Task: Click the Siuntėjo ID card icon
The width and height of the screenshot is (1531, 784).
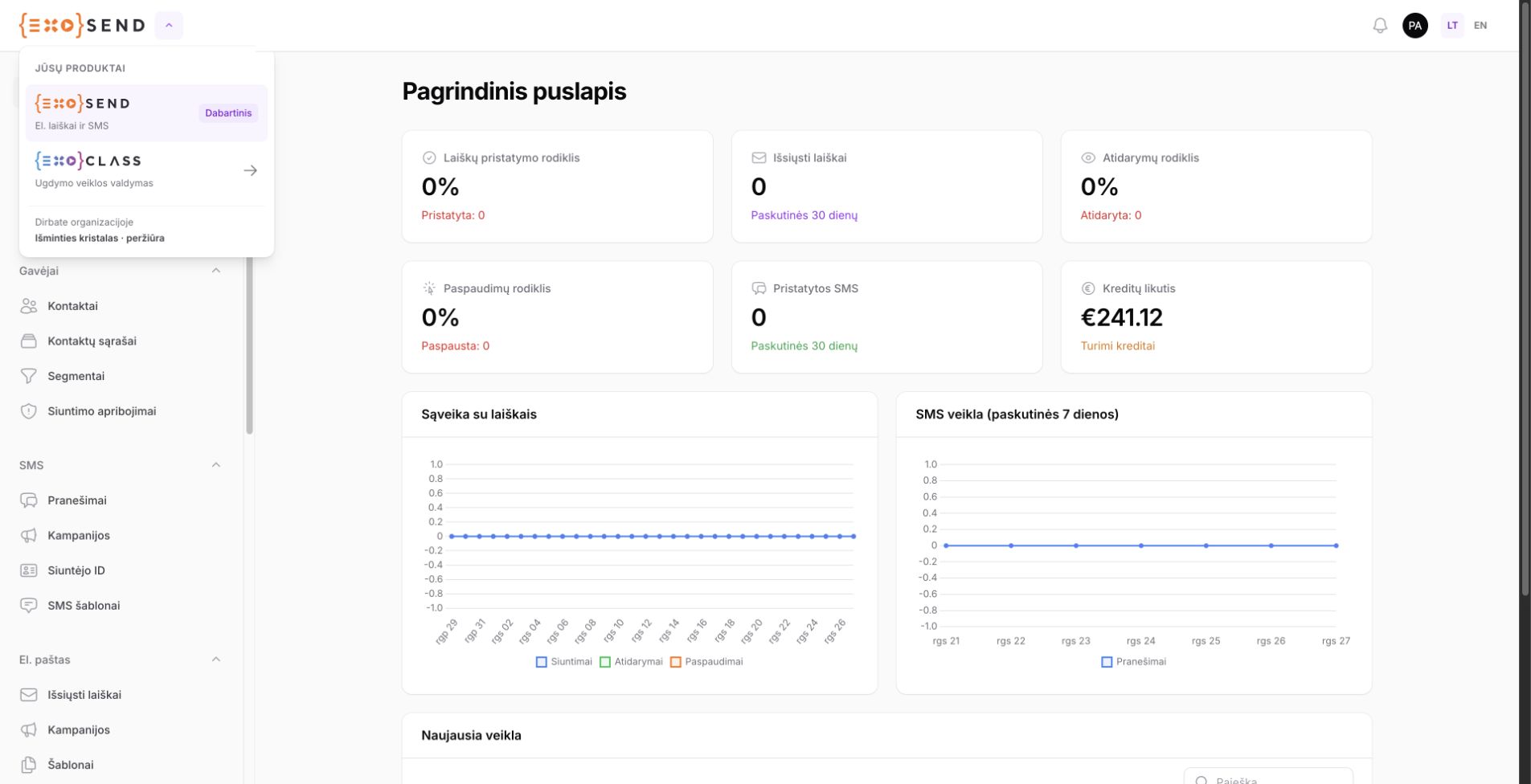Action: 29,570
